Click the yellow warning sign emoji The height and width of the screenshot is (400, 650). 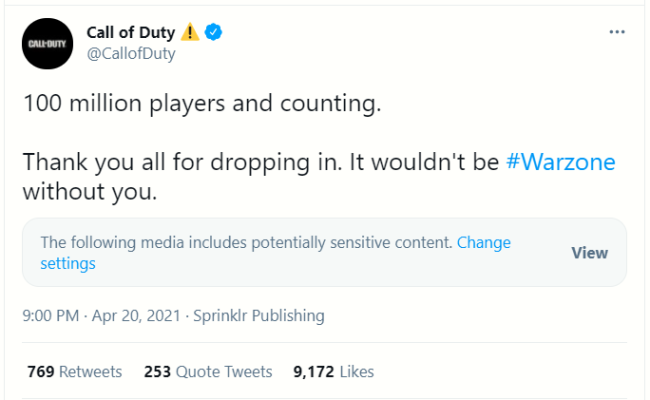click(190, 32)
